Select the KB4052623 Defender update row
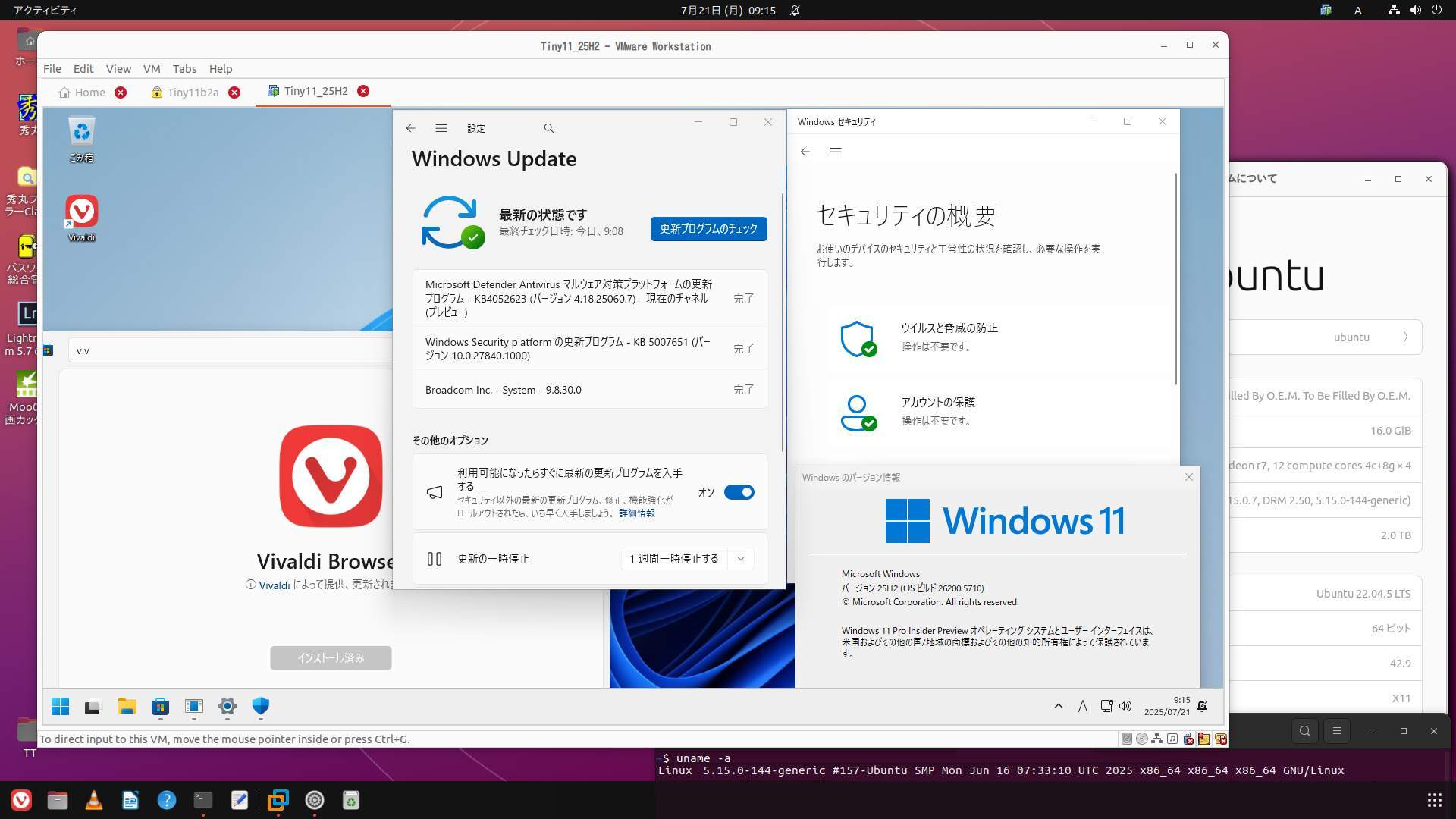This screenshot has width=1456, height=819. 589,298
